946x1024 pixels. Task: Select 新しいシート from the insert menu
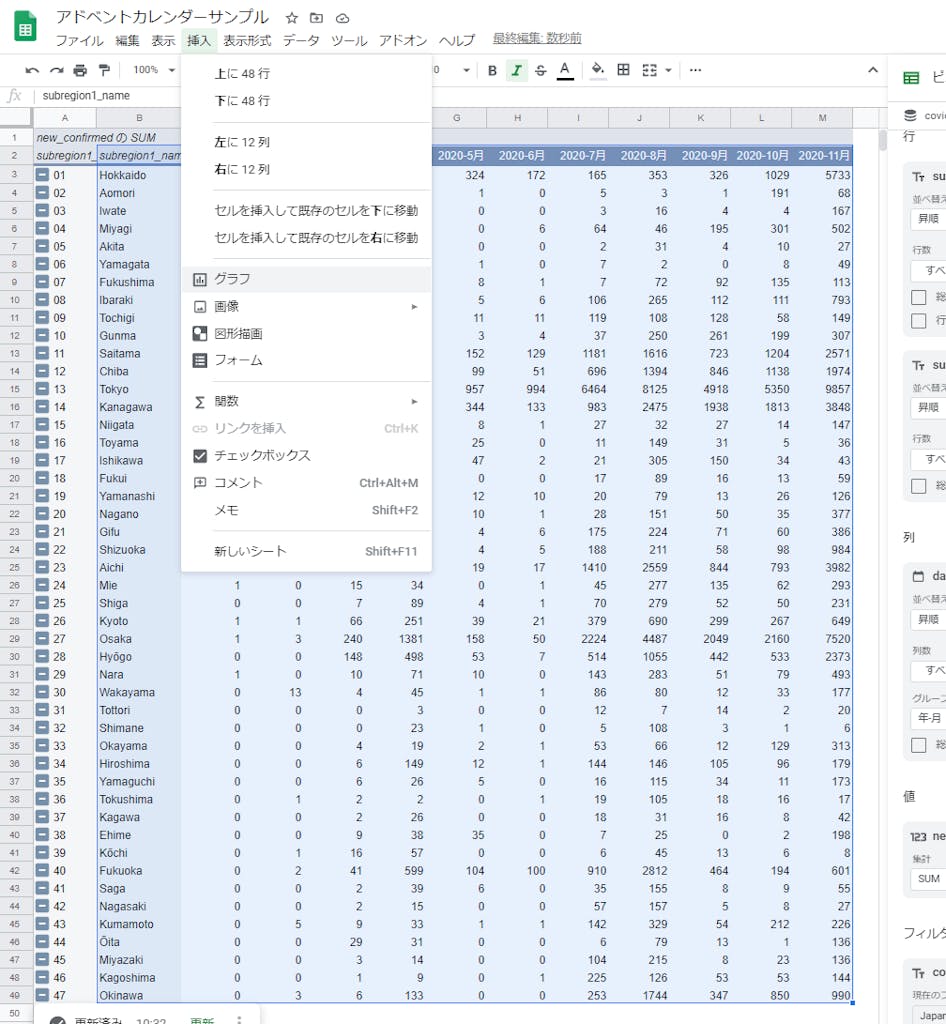tap(306, 552)
